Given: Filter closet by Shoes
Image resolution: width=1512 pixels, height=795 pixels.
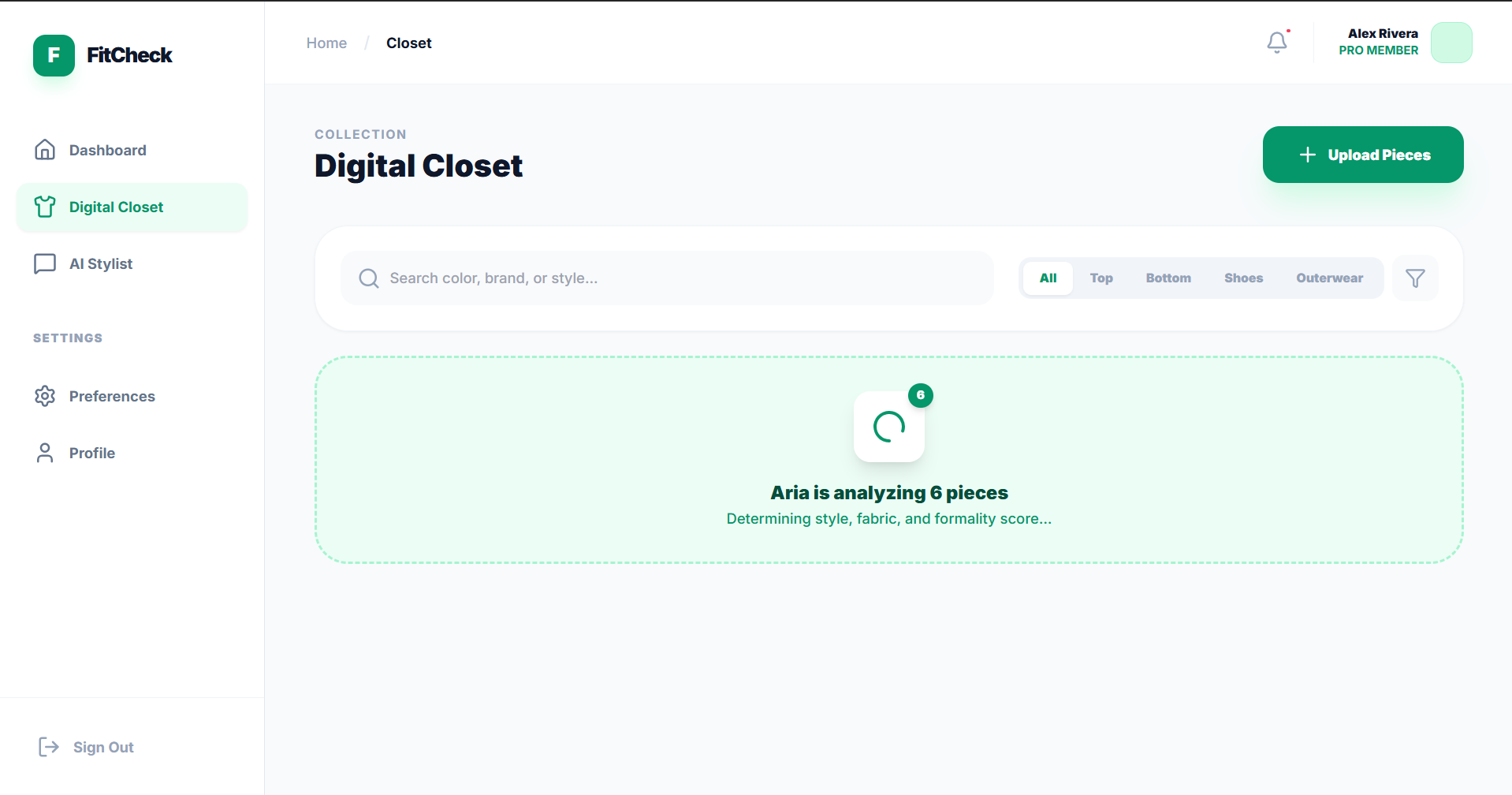Looking at the screenshot, I should tap(1243, 278).
